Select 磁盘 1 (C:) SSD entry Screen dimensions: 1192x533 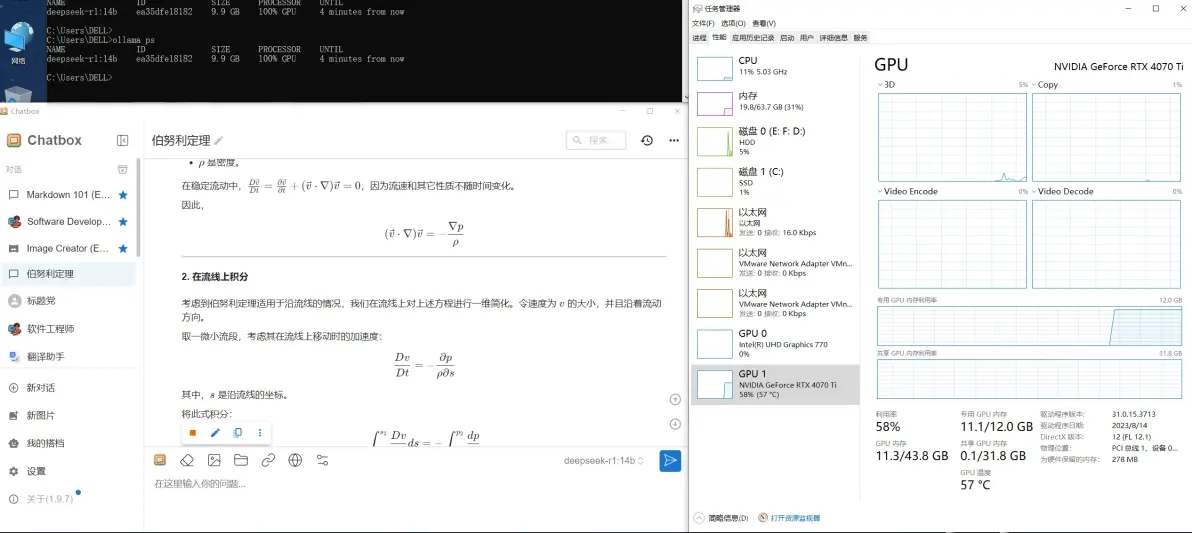(x=775, y=182)
